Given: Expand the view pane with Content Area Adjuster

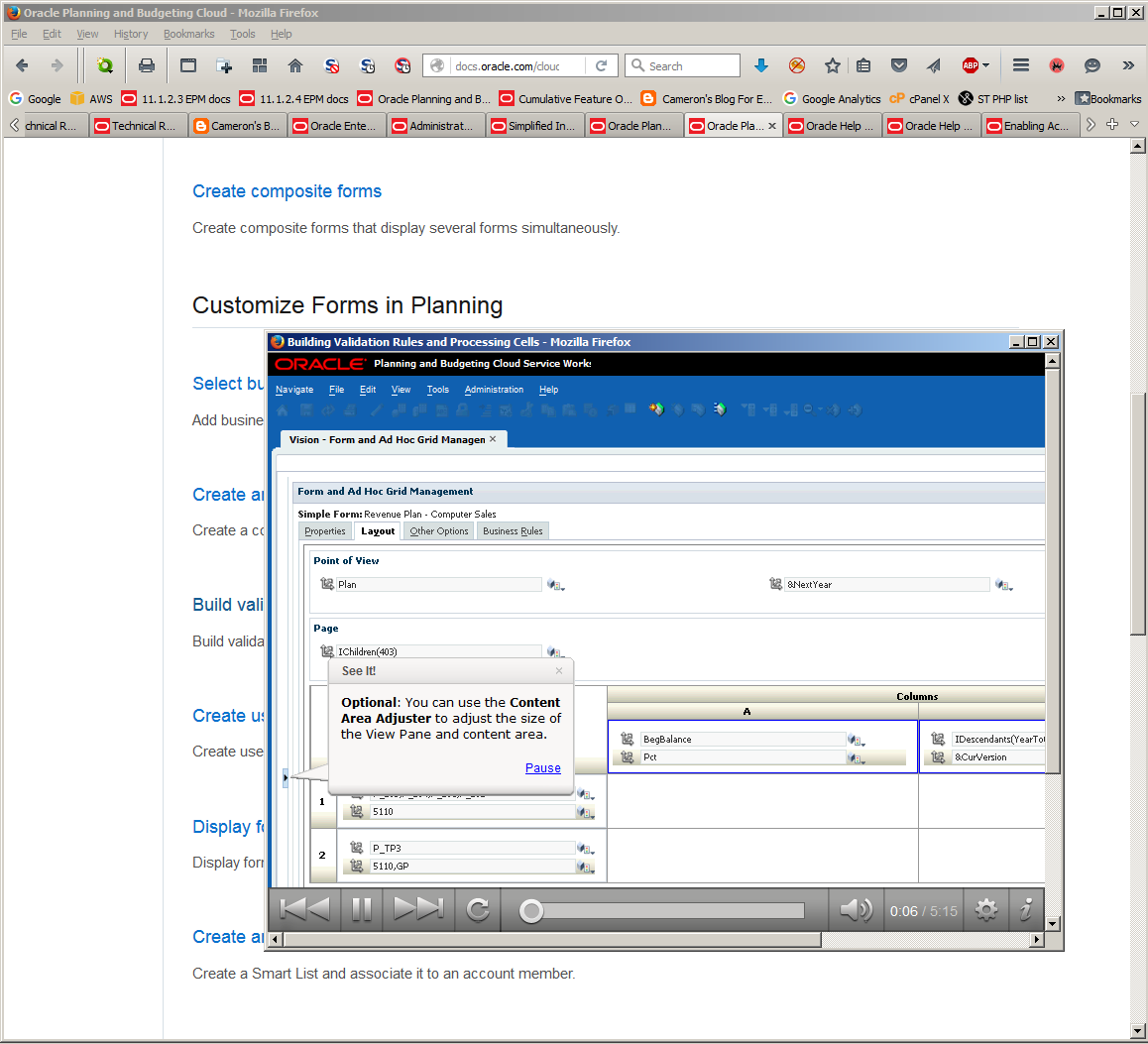Looking at the screenshot, I should click(286, 776).
